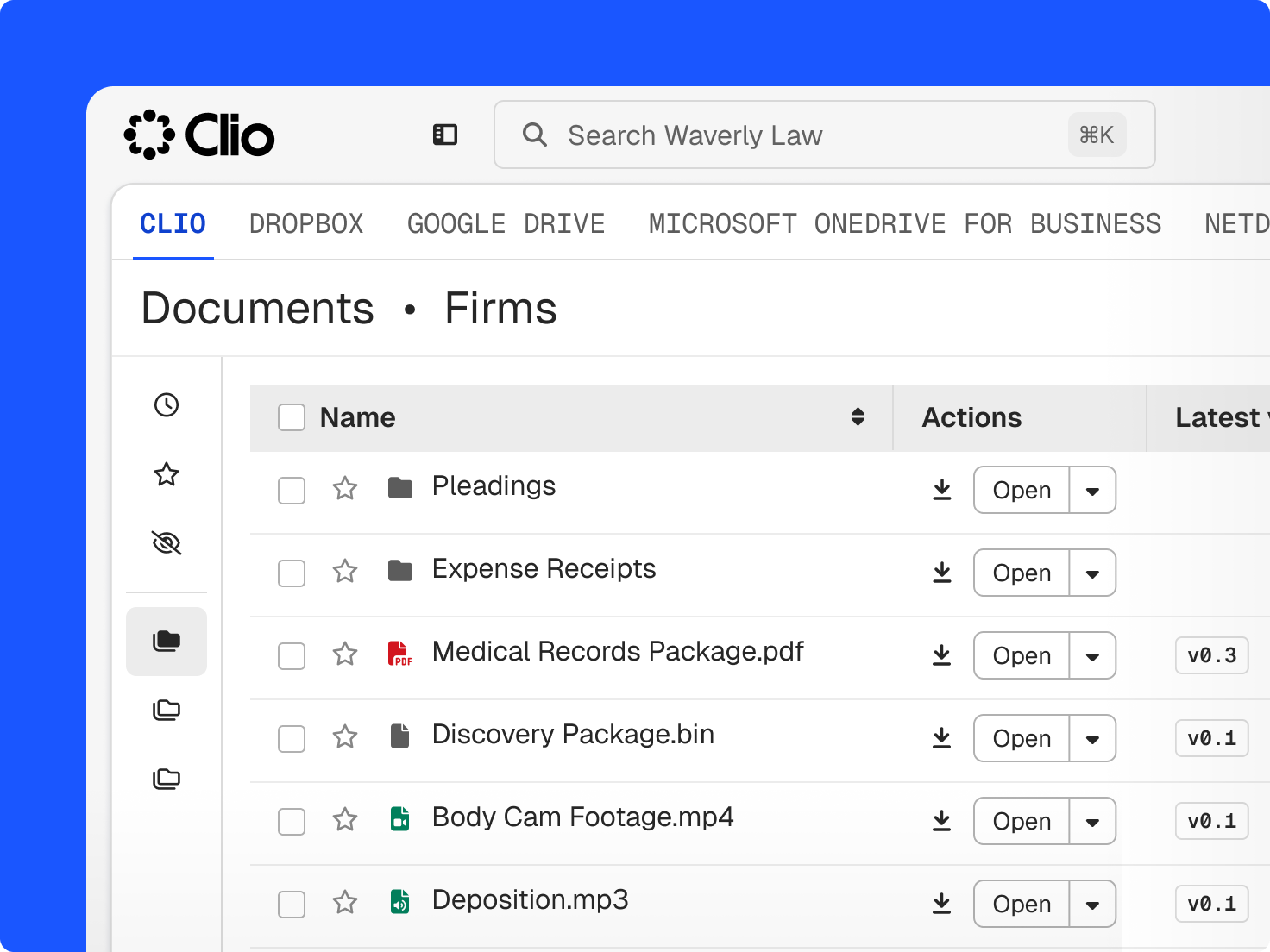Star the Expense Receipts folder

coord(345,572)
